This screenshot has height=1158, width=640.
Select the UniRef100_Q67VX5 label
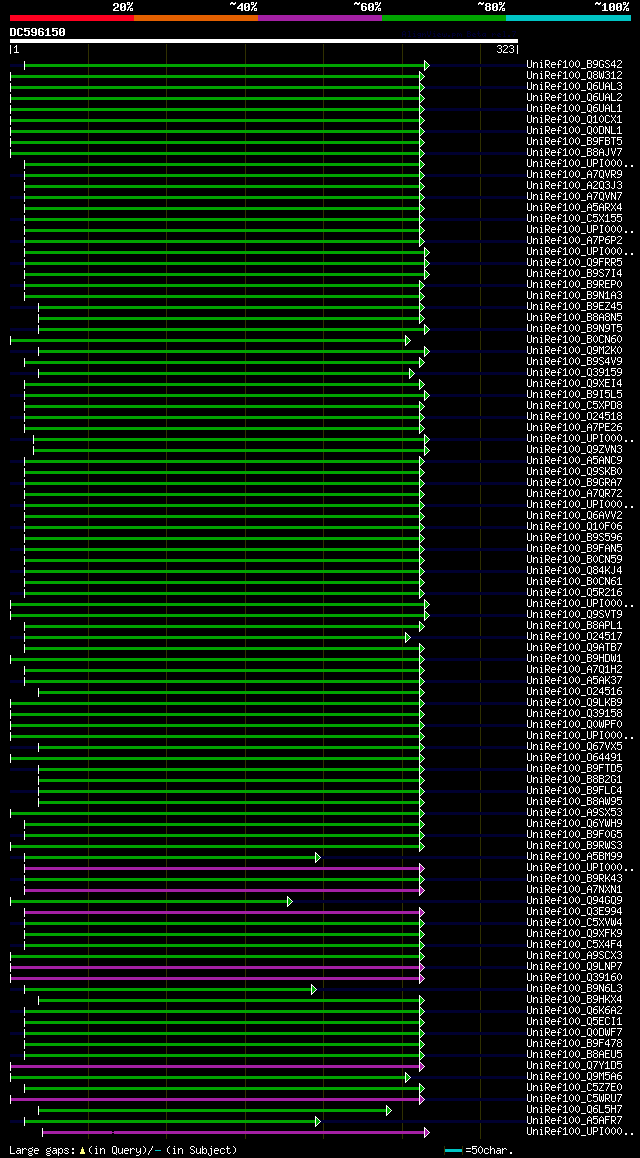(574, 747)
